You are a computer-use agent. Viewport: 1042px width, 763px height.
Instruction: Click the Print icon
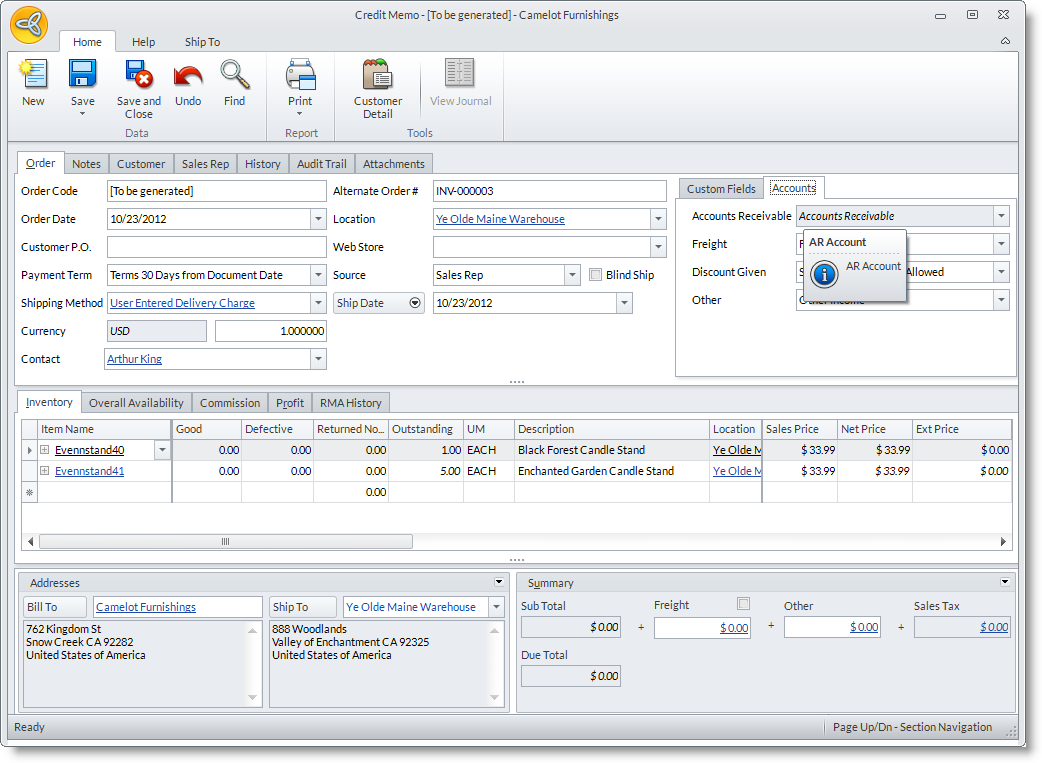pos(300,76)
